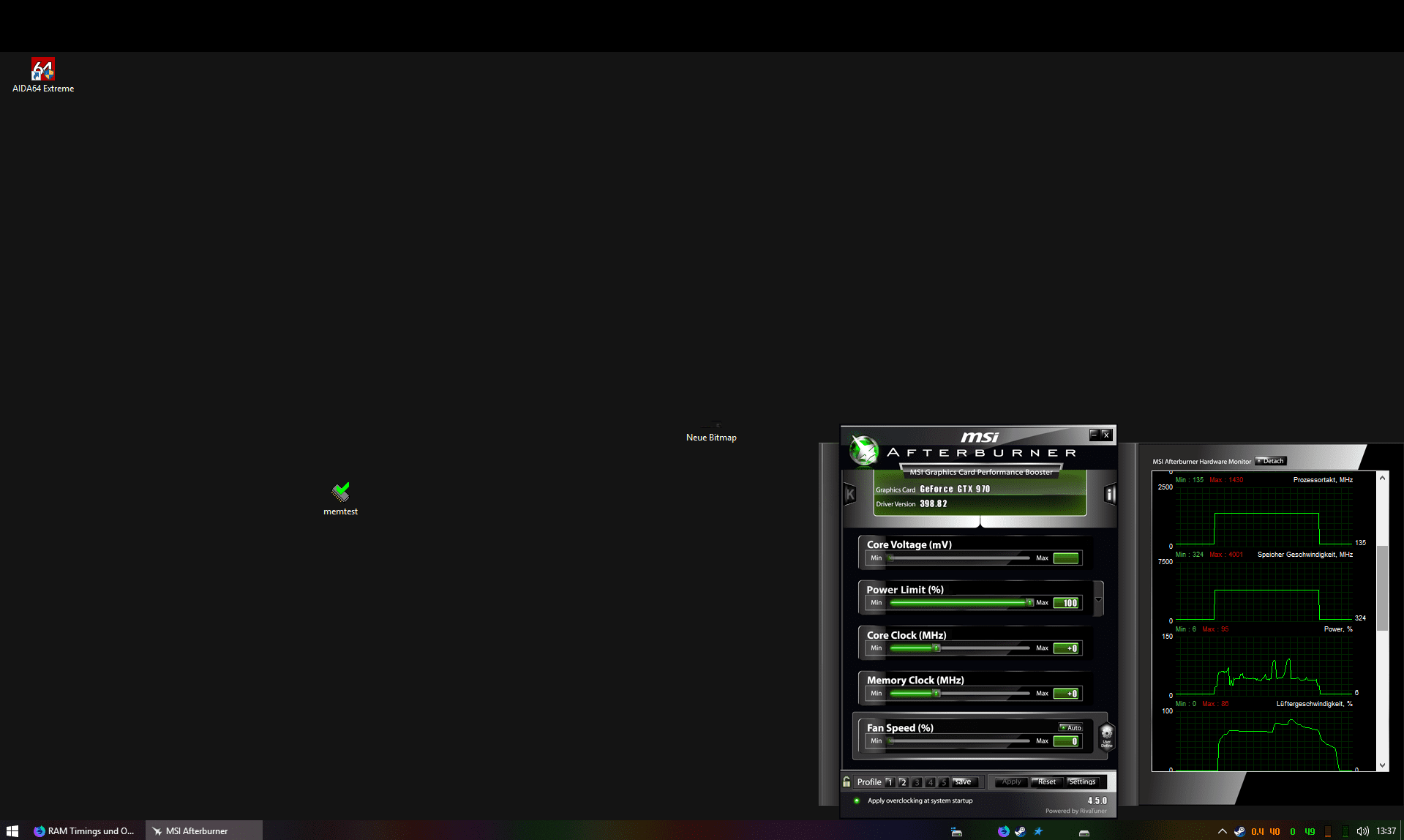Click the Fan Speed value field
This screenshot has width=1404, height=840.
point(1066,741)
